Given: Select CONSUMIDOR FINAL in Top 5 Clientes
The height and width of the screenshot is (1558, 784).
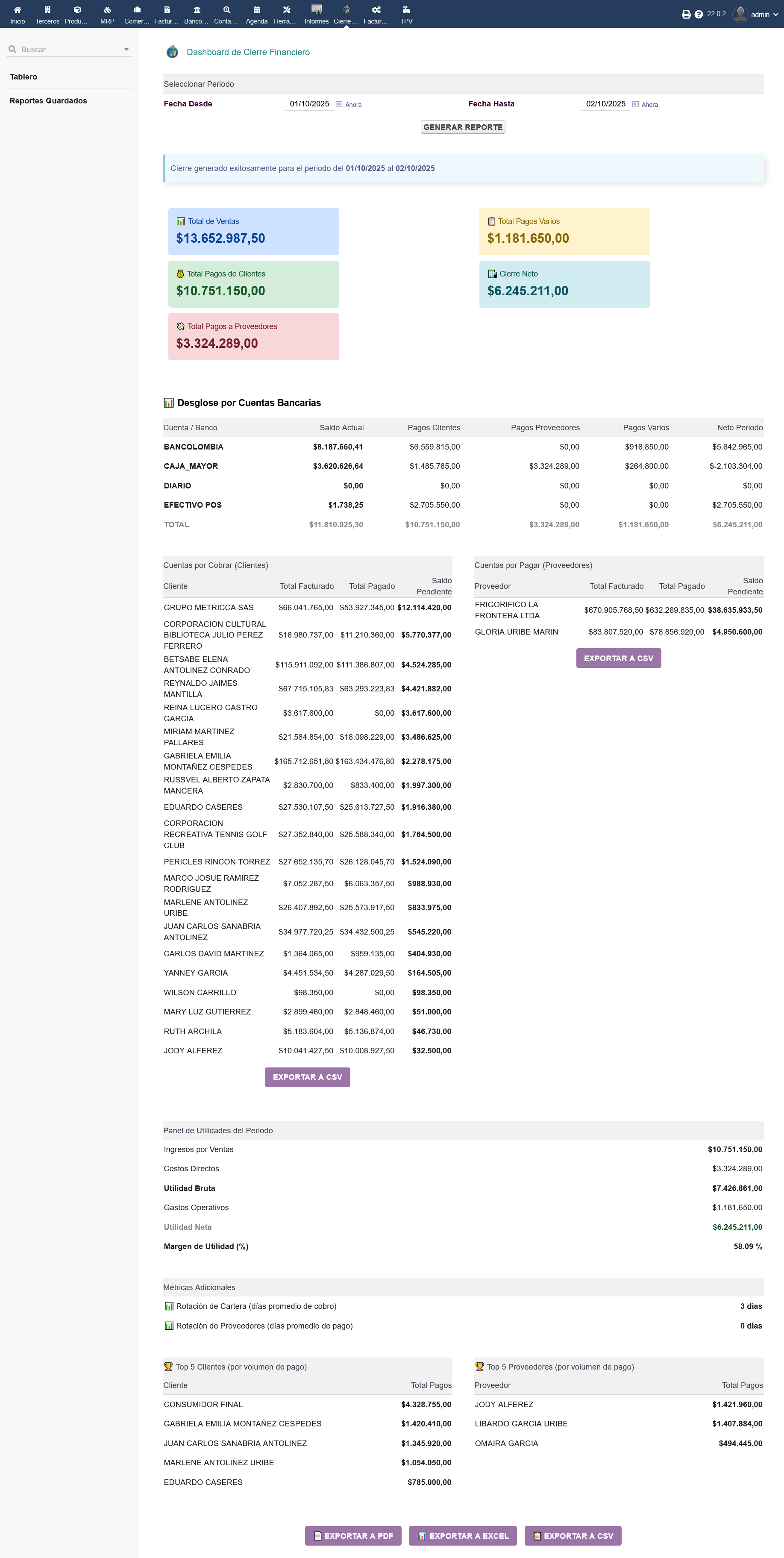Looking at the screenshot, I should [x=203, y=1404].
